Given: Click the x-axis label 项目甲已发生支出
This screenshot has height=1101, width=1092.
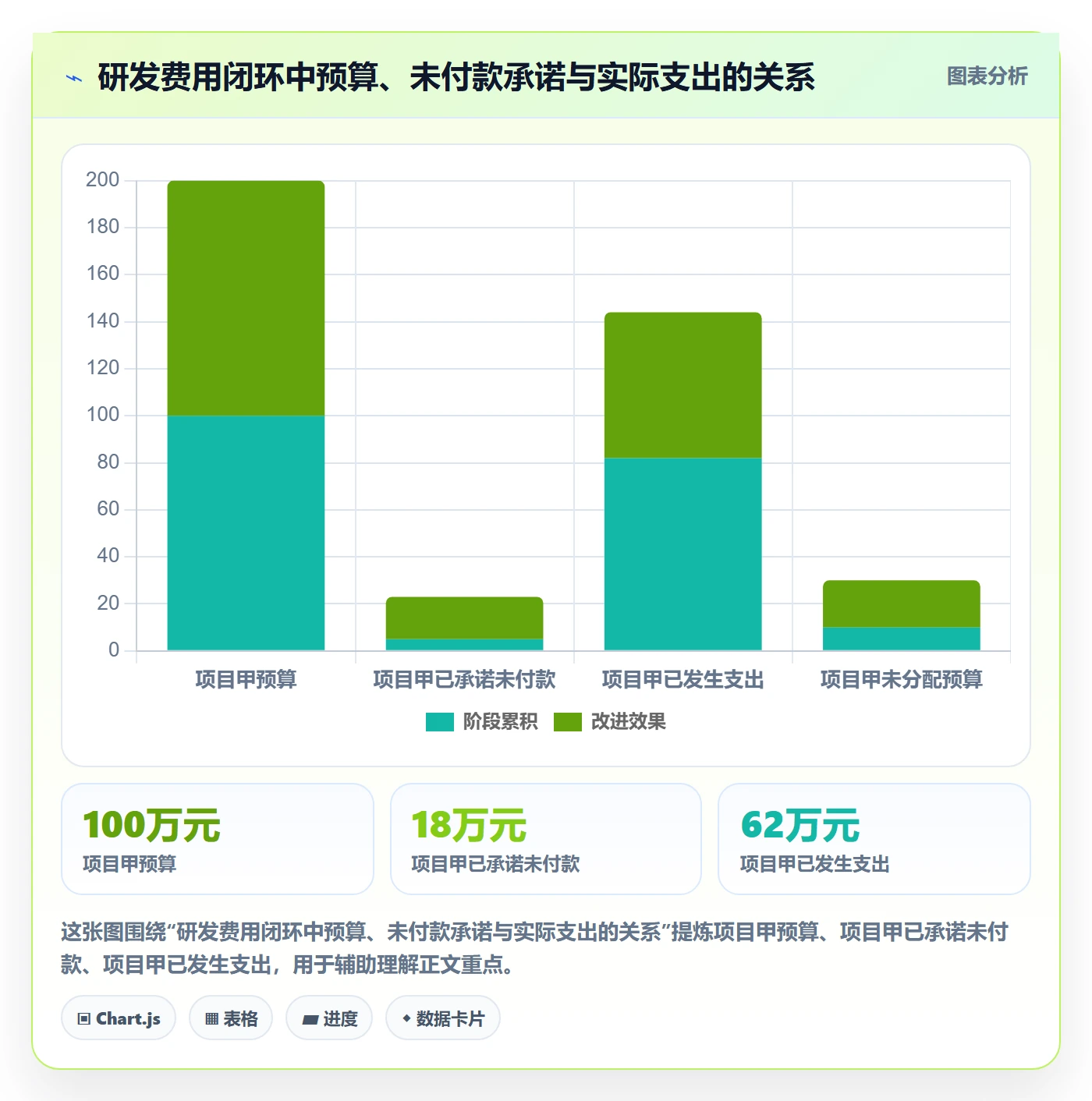Looking at the screenshot, I should (682, 680).
